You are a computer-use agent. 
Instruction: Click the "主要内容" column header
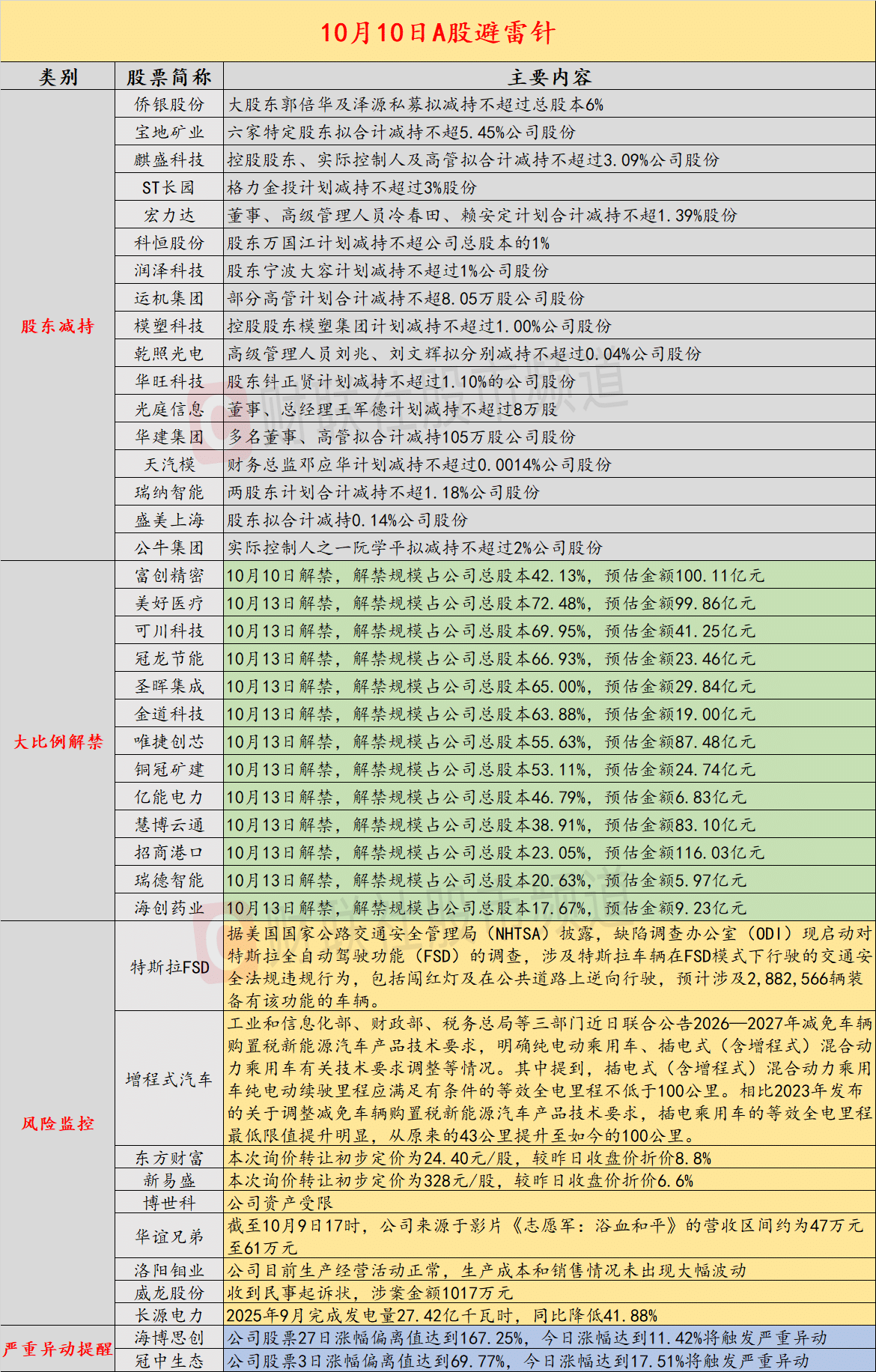click(x=550, y=77)
